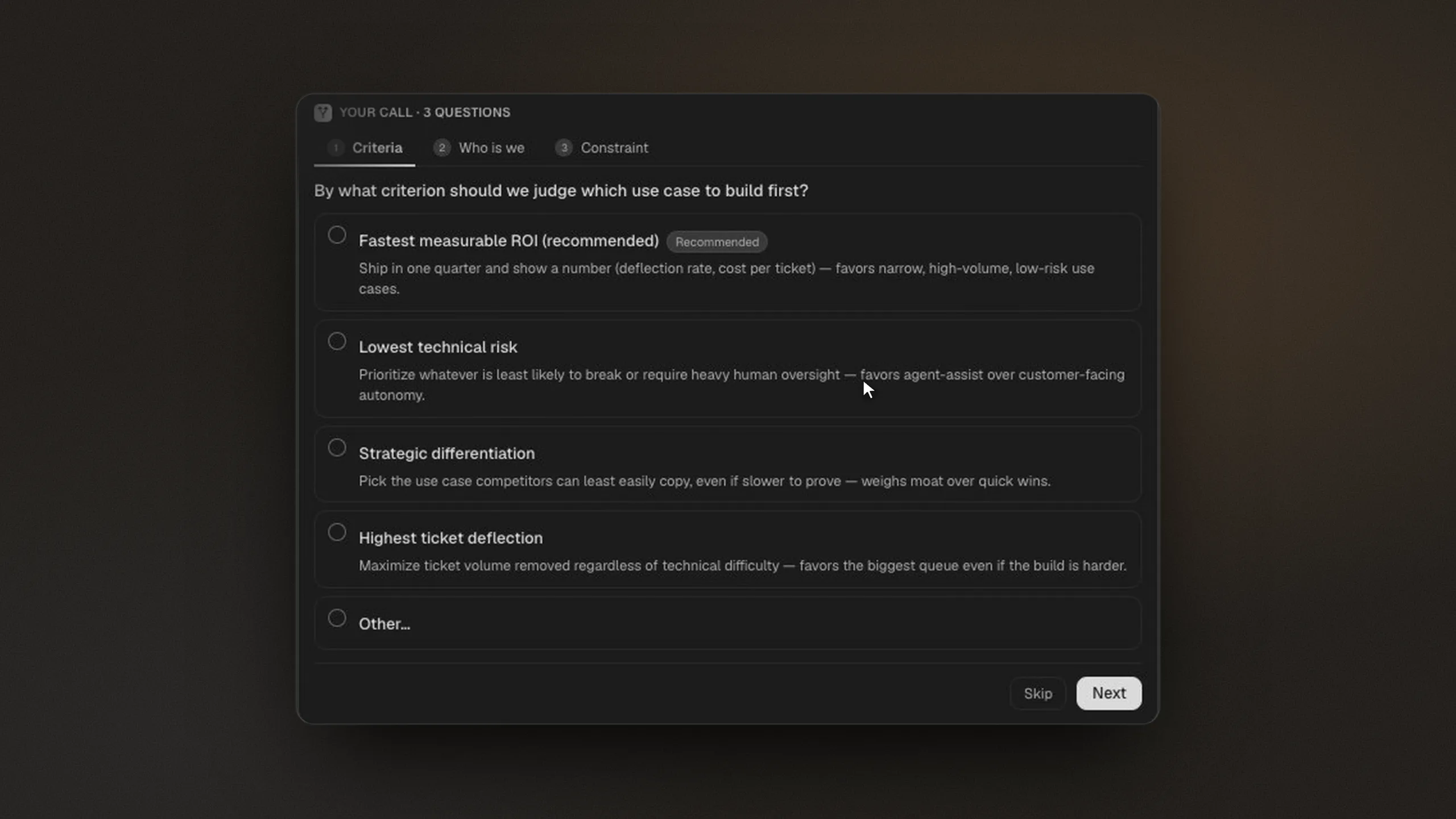Viewport: 1456px width, 819px height.
Task: Choose the Lowest technical risk radio option
Action: pos(337,341)
